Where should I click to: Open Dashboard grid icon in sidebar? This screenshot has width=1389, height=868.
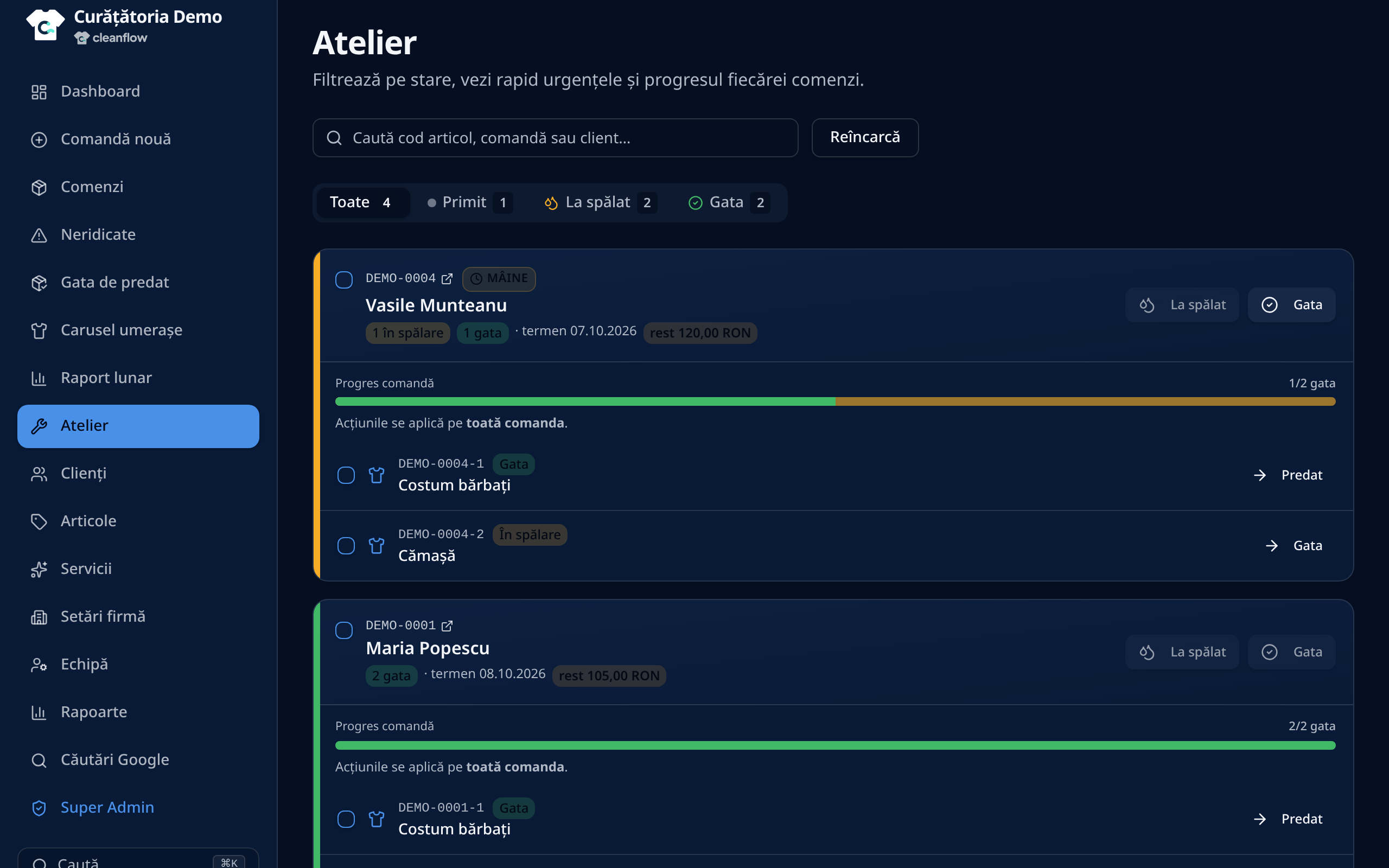click(39, 92)
